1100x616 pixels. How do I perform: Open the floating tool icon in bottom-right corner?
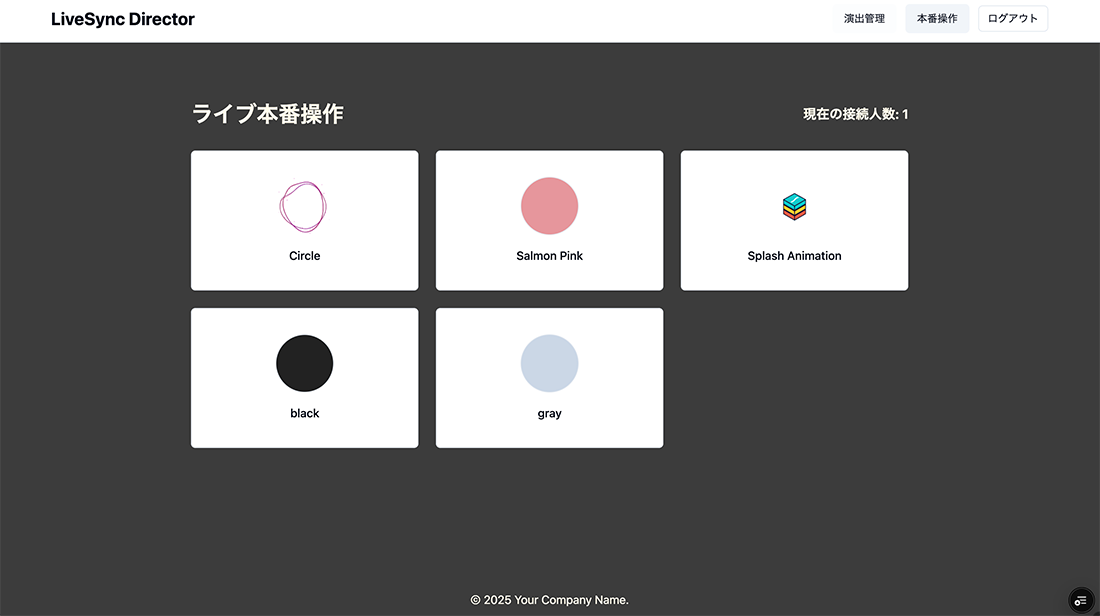[x=1079, y=599]
